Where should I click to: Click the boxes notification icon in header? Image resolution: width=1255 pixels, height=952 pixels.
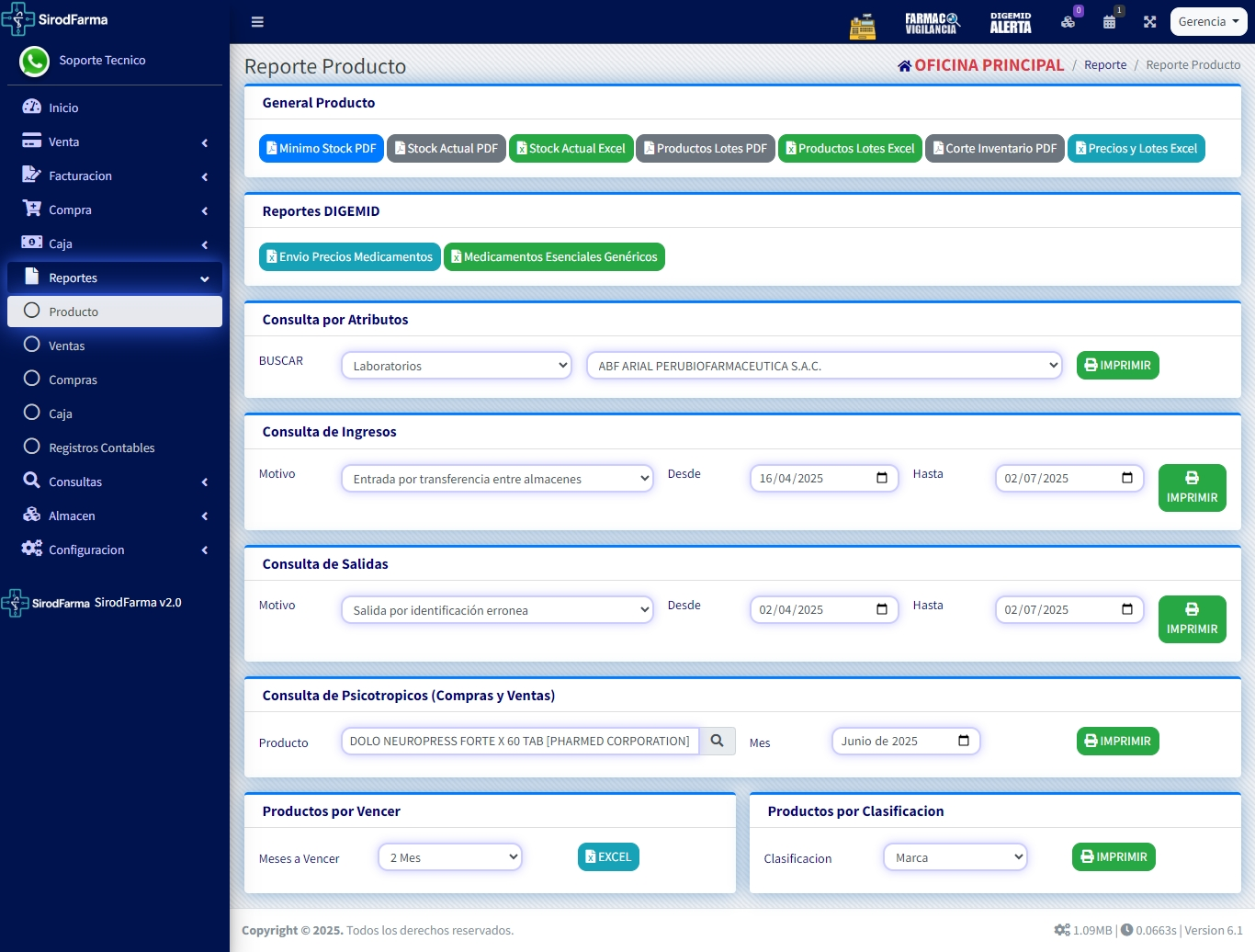1068,22
